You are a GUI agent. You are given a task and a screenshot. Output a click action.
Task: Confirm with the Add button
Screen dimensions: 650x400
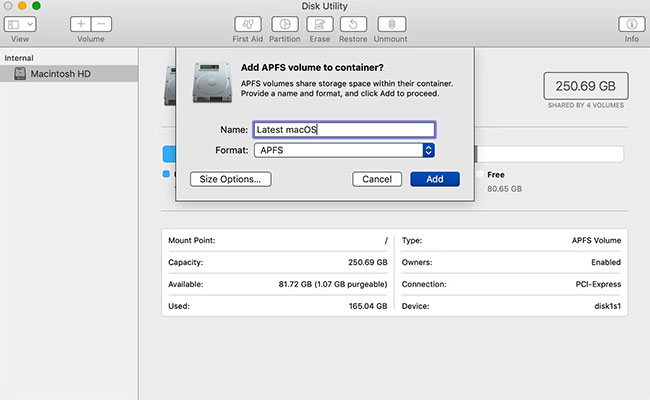tap(435, 179)
